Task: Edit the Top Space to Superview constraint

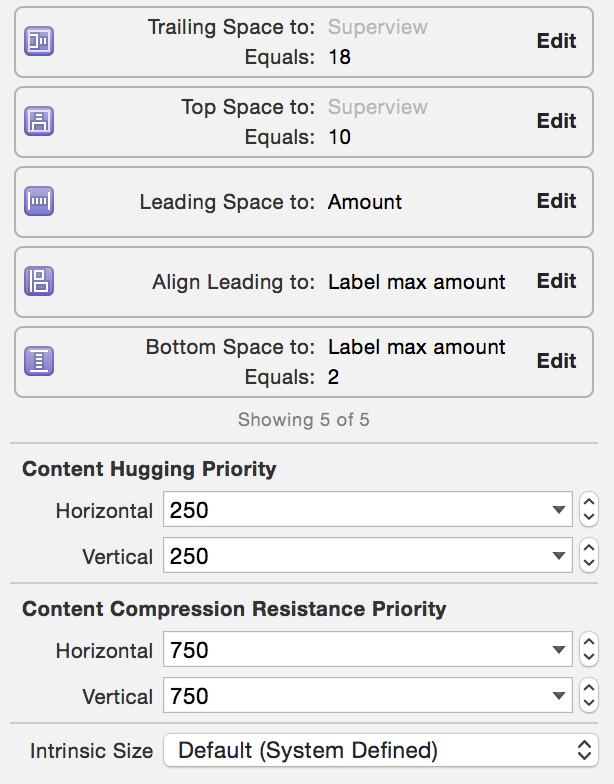Action: click(x=556, y=121)
